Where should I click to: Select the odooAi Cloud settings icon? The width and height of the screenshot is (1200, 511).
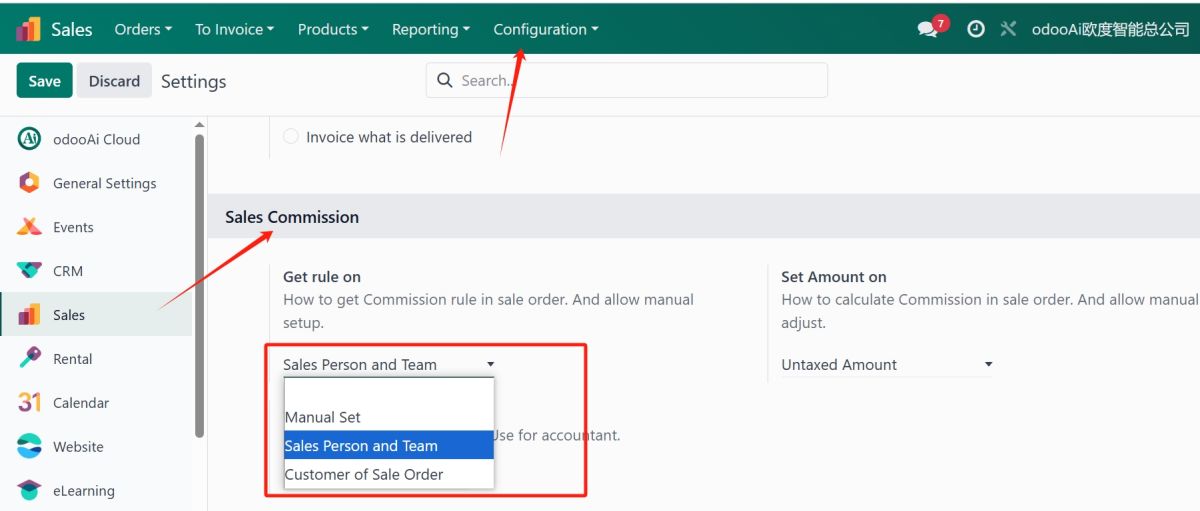[29, 139]
